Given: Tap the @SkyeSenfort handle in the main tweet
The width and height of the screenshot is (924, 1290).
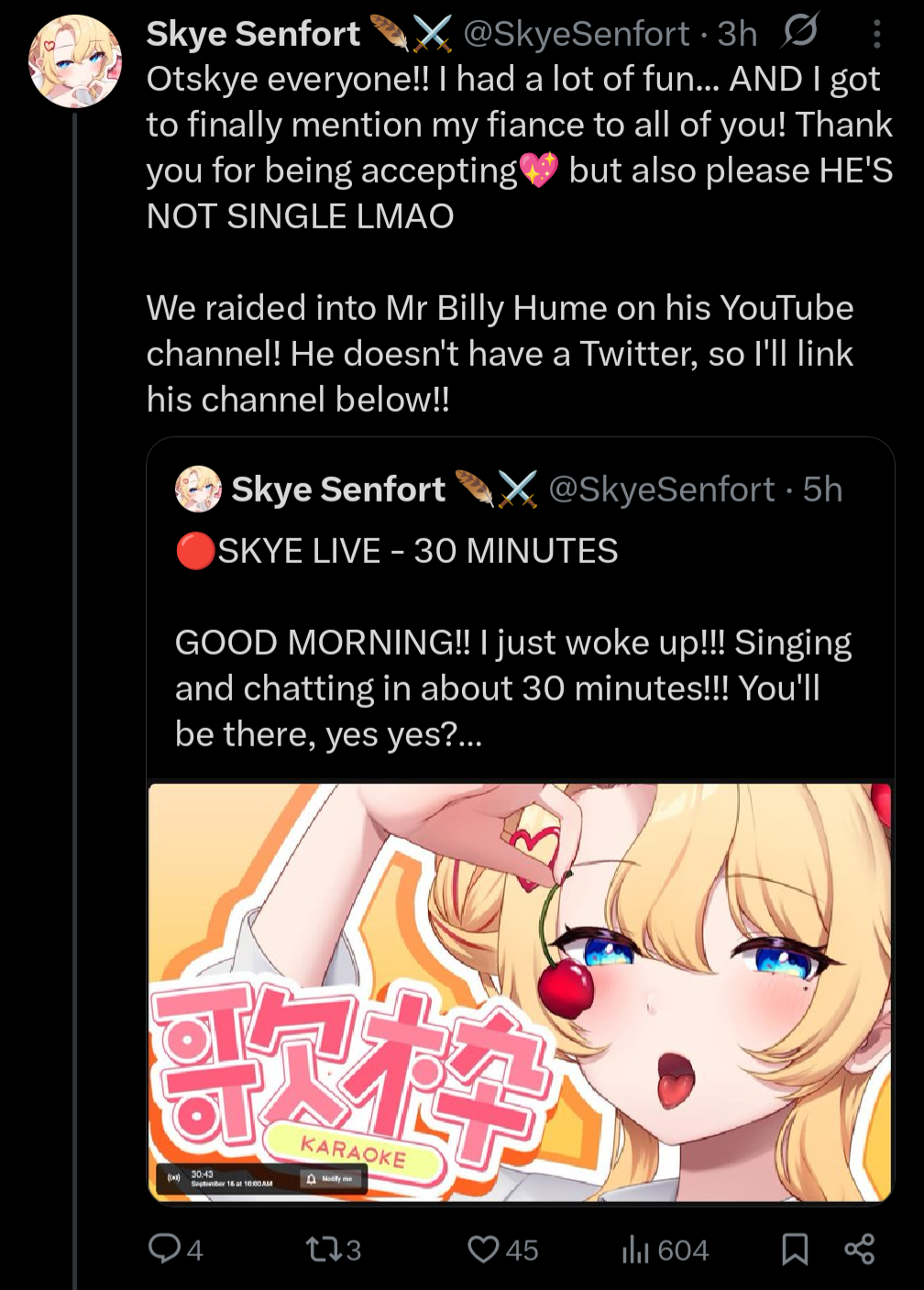Looking at the screenshot, I should click(577, 34).
